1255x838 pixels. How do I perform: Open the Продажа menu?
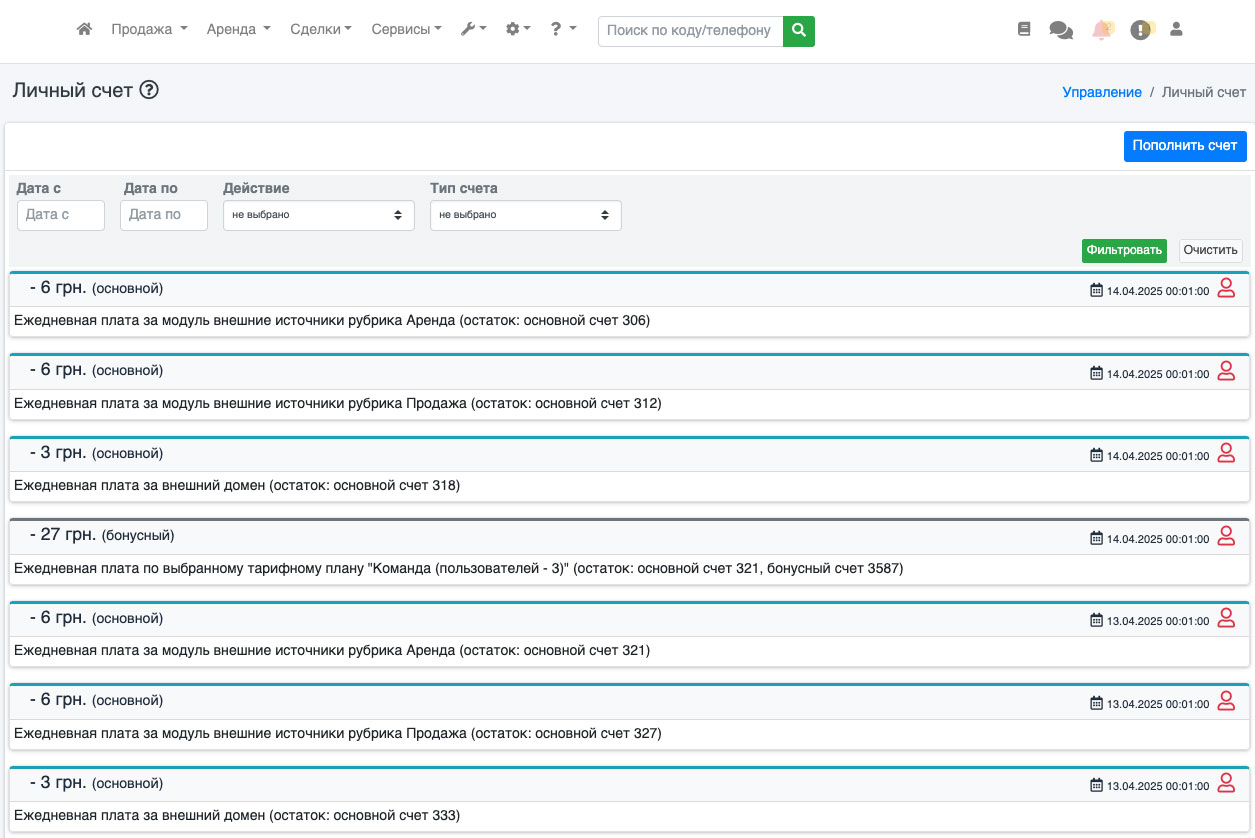point(149,30)
